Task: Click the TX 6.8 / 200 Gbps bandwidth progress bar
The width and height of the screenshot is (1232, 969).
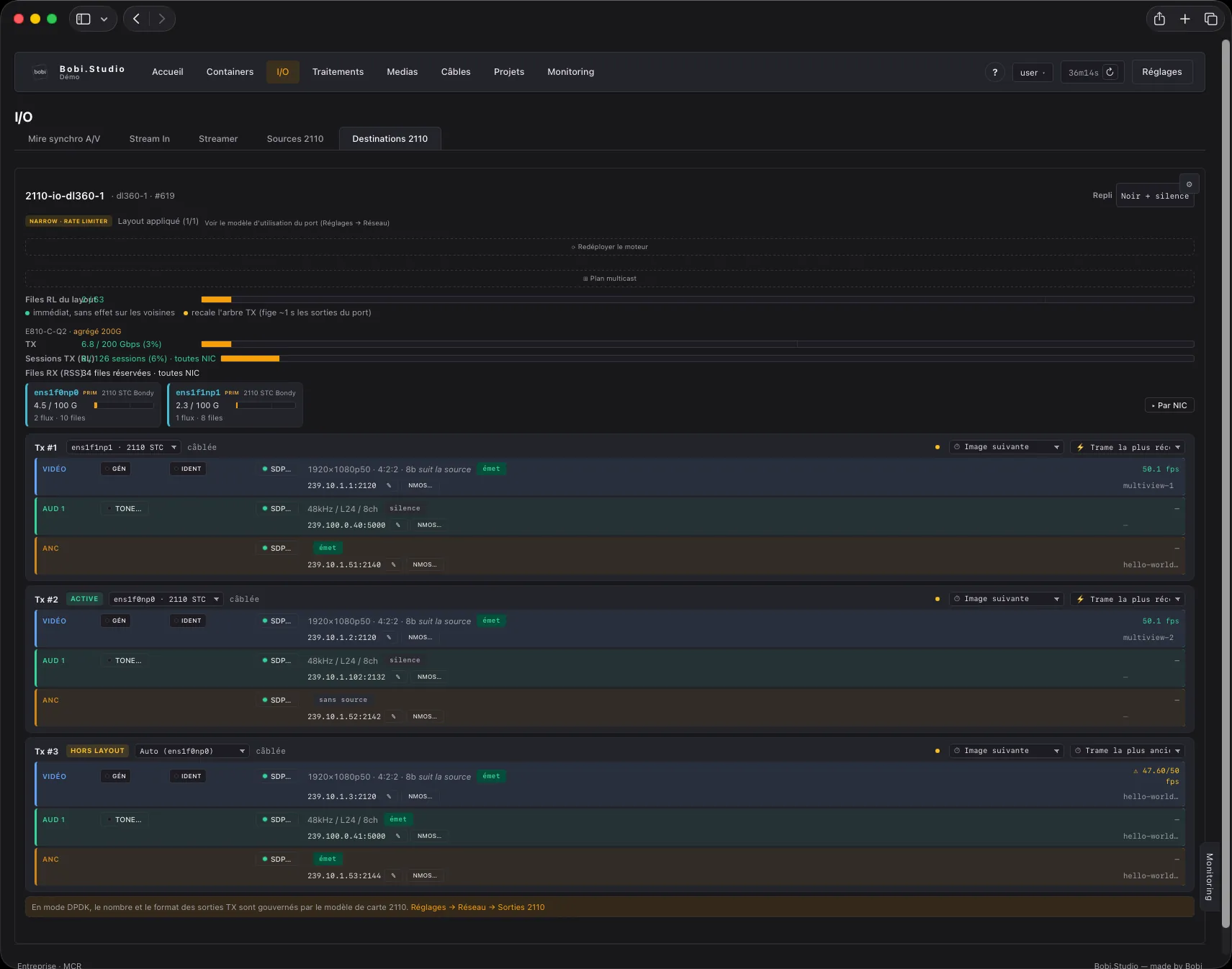Action: pos(697,345)
